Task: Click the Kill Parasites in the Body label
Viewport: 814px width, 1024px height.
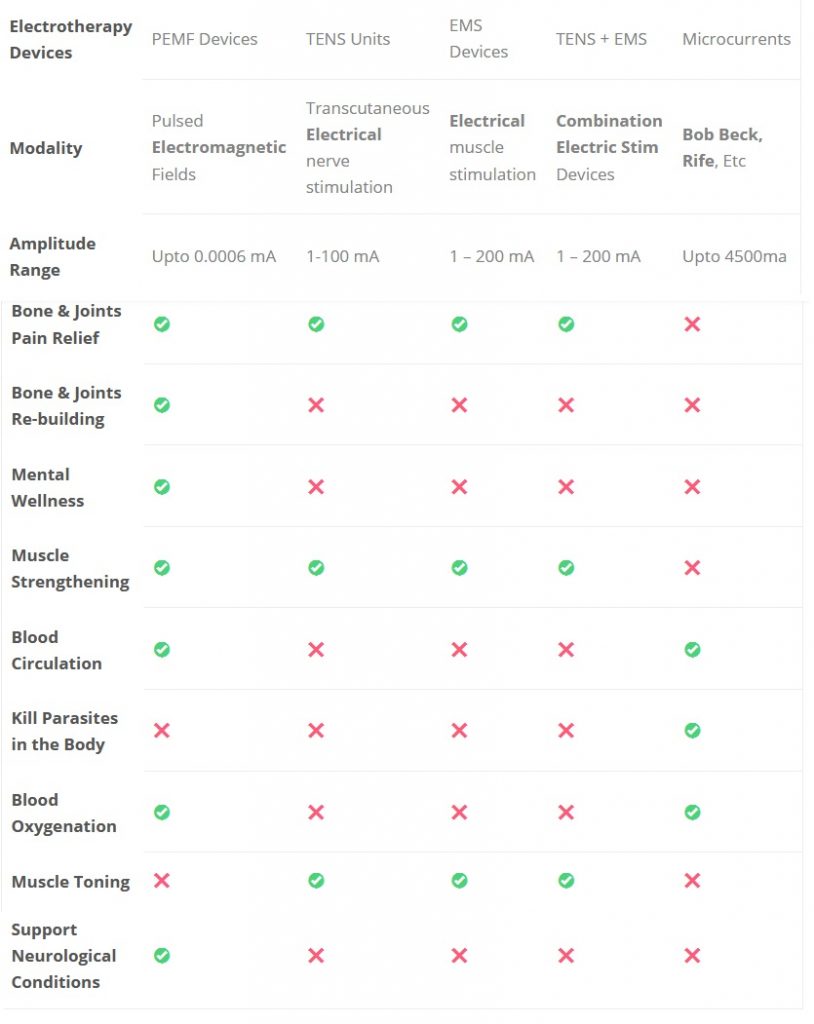Action: [64, 731]
